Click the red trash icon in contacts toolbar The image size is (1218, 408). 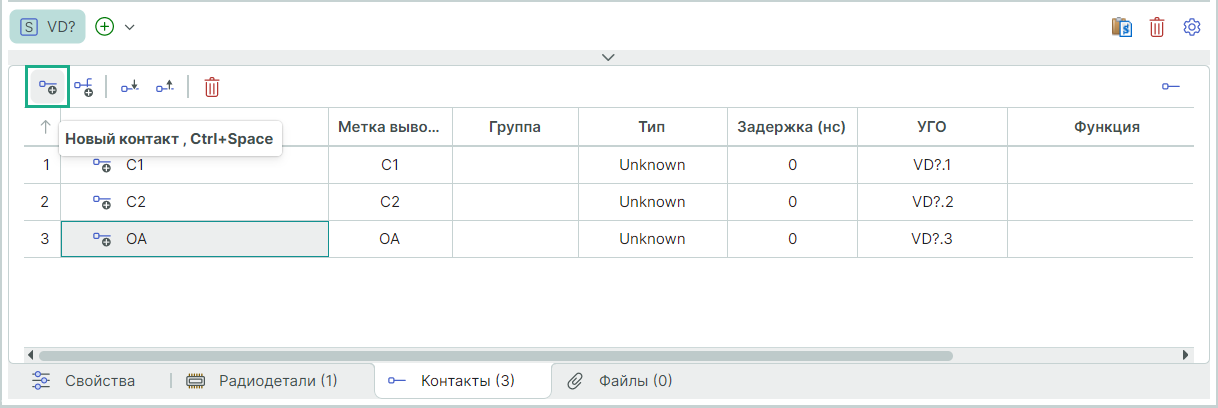click(x=212, y=87)
